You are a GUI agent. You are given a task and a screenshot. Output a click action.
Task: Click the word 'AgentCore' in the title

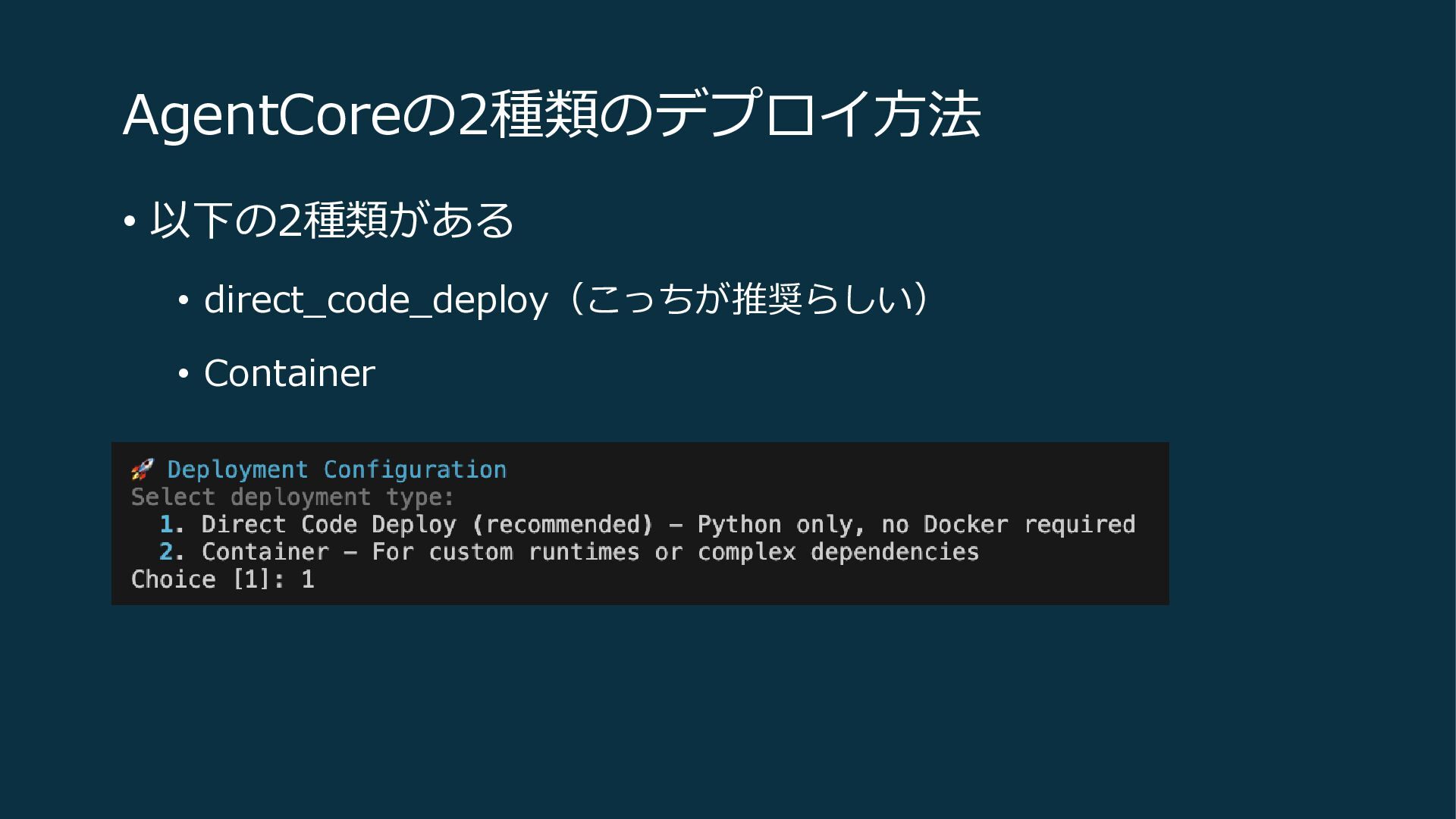click(x=262, y=115)
